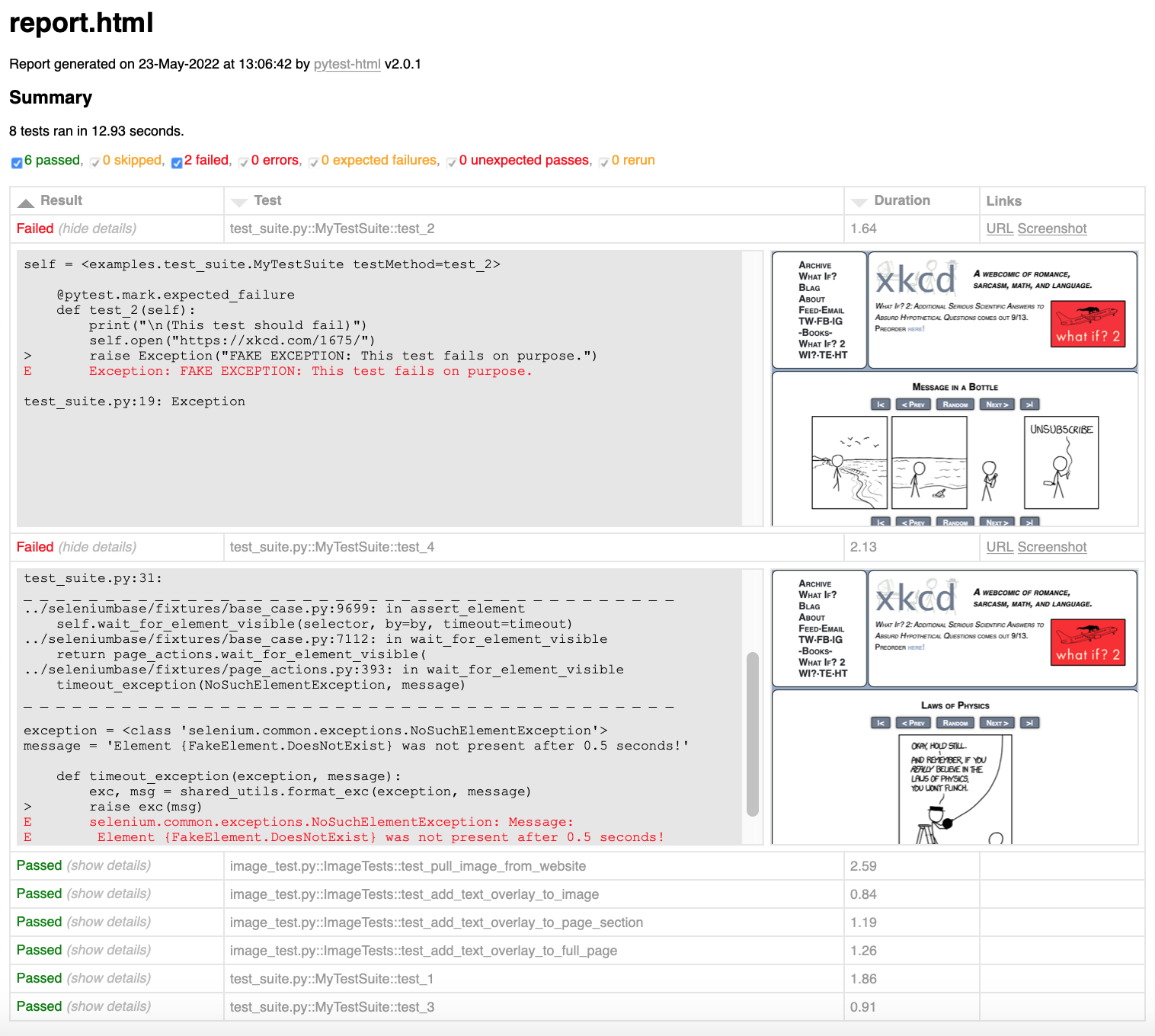Sort by the Test column arrow
1155x1036 pixels.
[x=238, y=200]
